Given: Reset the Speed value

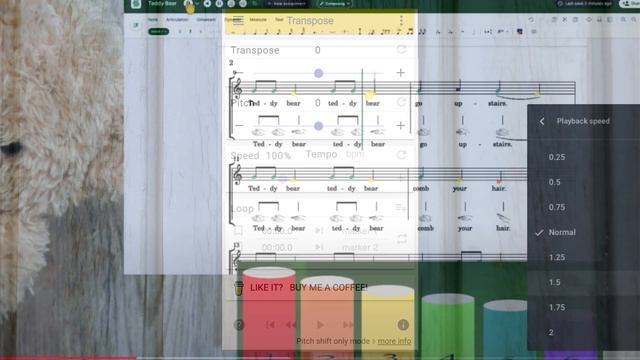Looking at the screenshot, I should tap(401, 155).
